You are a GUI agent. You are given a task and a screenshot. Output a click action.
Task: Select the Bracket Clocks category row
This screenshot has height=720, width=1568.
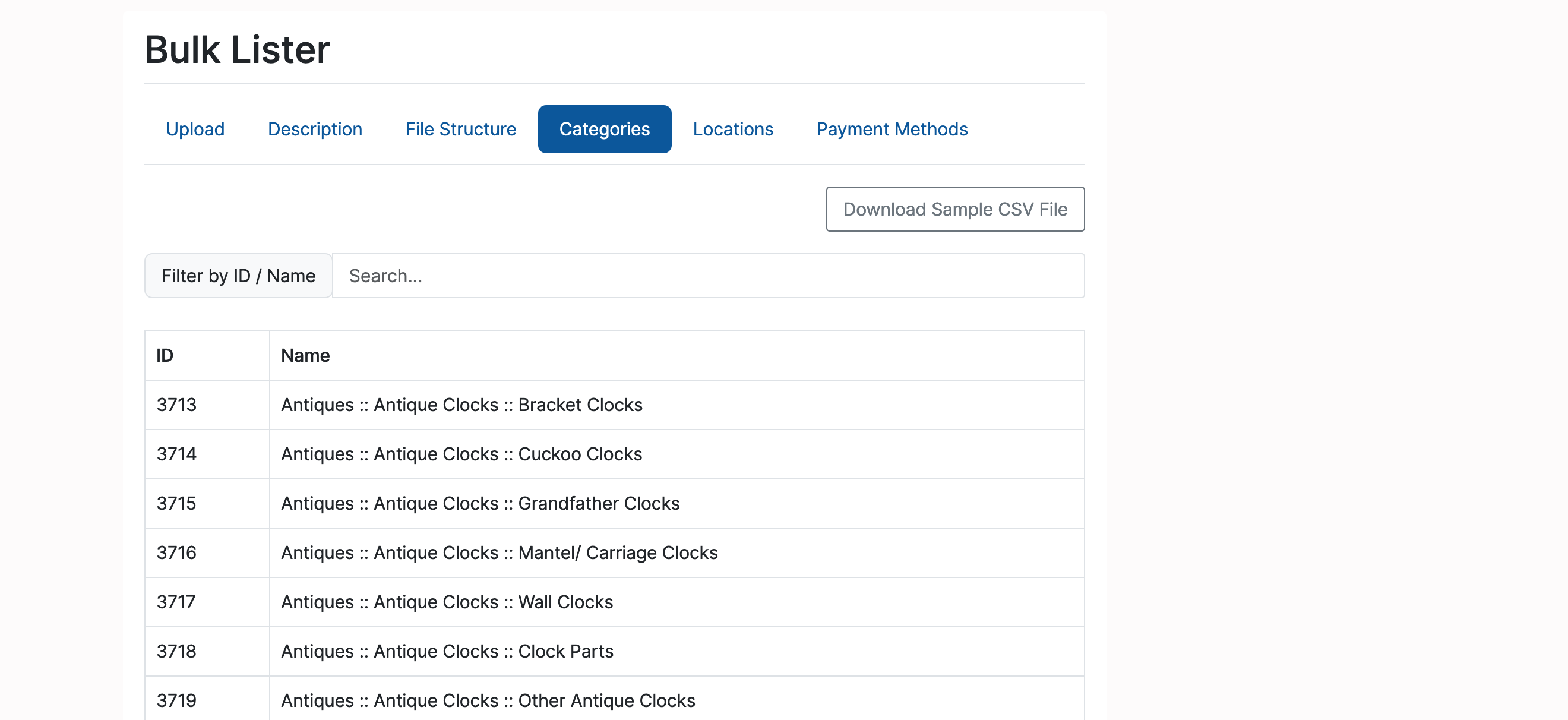pyautogui.click(x=461, y=405)
